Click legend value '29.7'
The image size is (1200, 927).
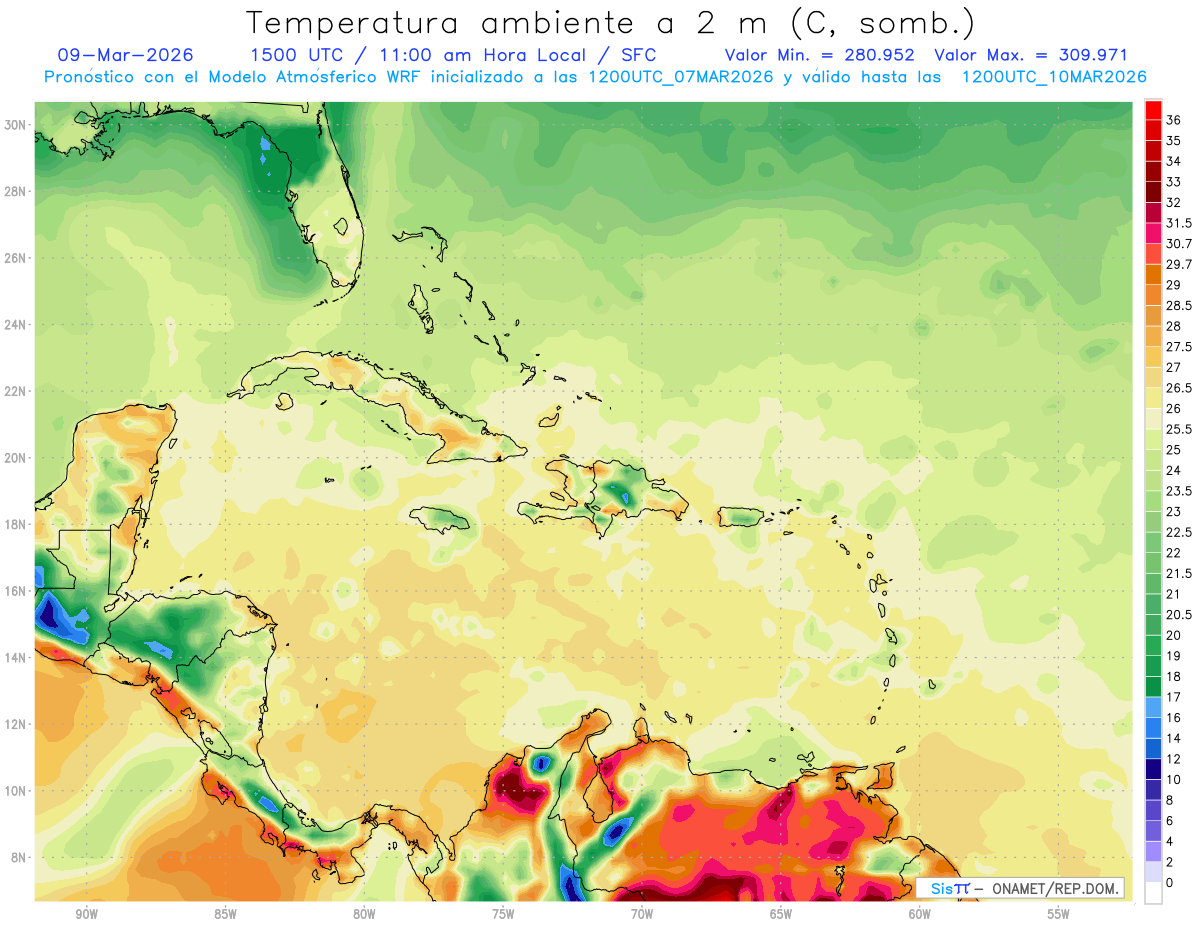(x=1179, y=264)
